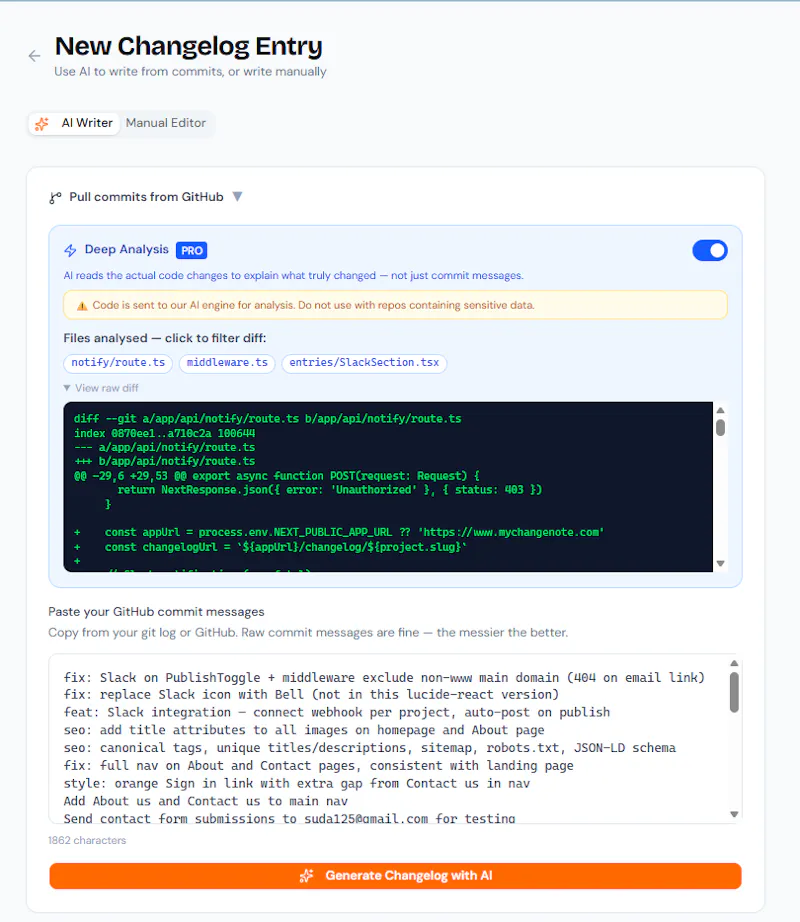This screenshot has width=800, height=922.
Task: Click 'Add About us and Contact us' line
Action: (x=206, y=801)
